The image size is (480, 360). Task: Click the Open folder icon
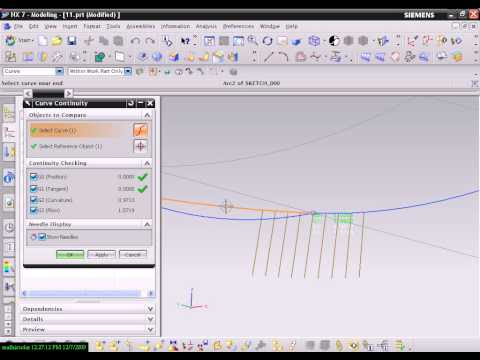click(x=57, y=41)
